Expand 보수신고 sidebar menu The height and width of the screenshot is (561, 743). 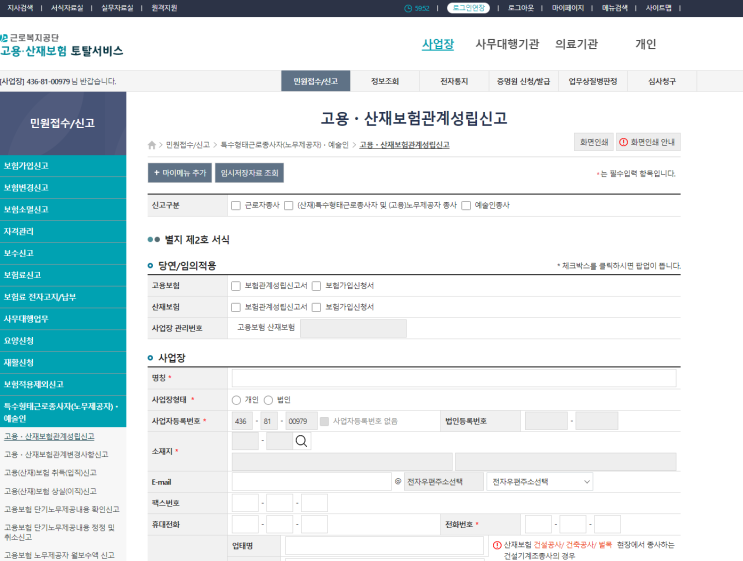coord(63,253)
